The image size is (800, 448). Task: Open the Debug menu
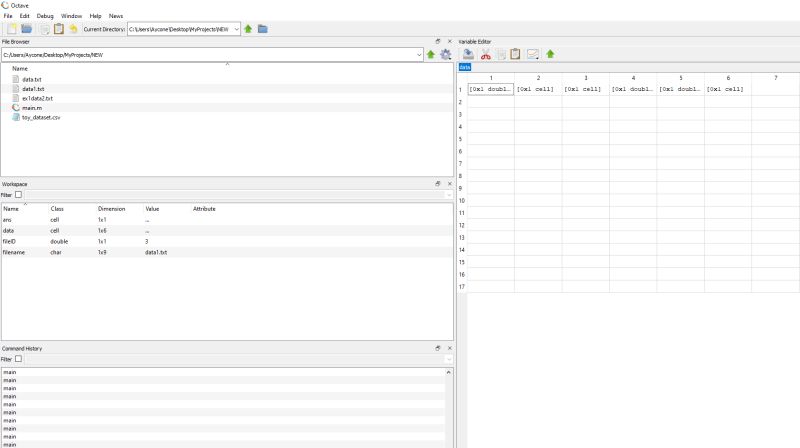pyautogui.click(x=45, y=16)
